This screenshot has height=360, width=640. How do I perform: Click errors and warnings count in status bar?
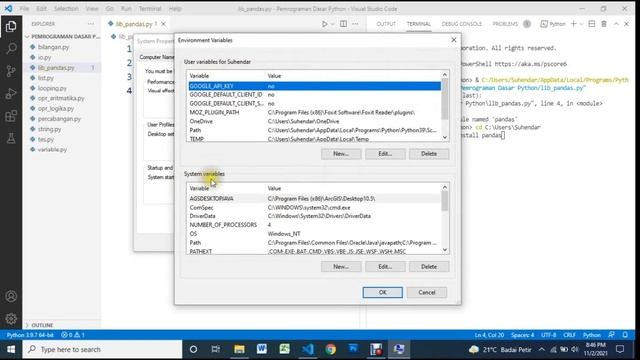click(73, 335)
